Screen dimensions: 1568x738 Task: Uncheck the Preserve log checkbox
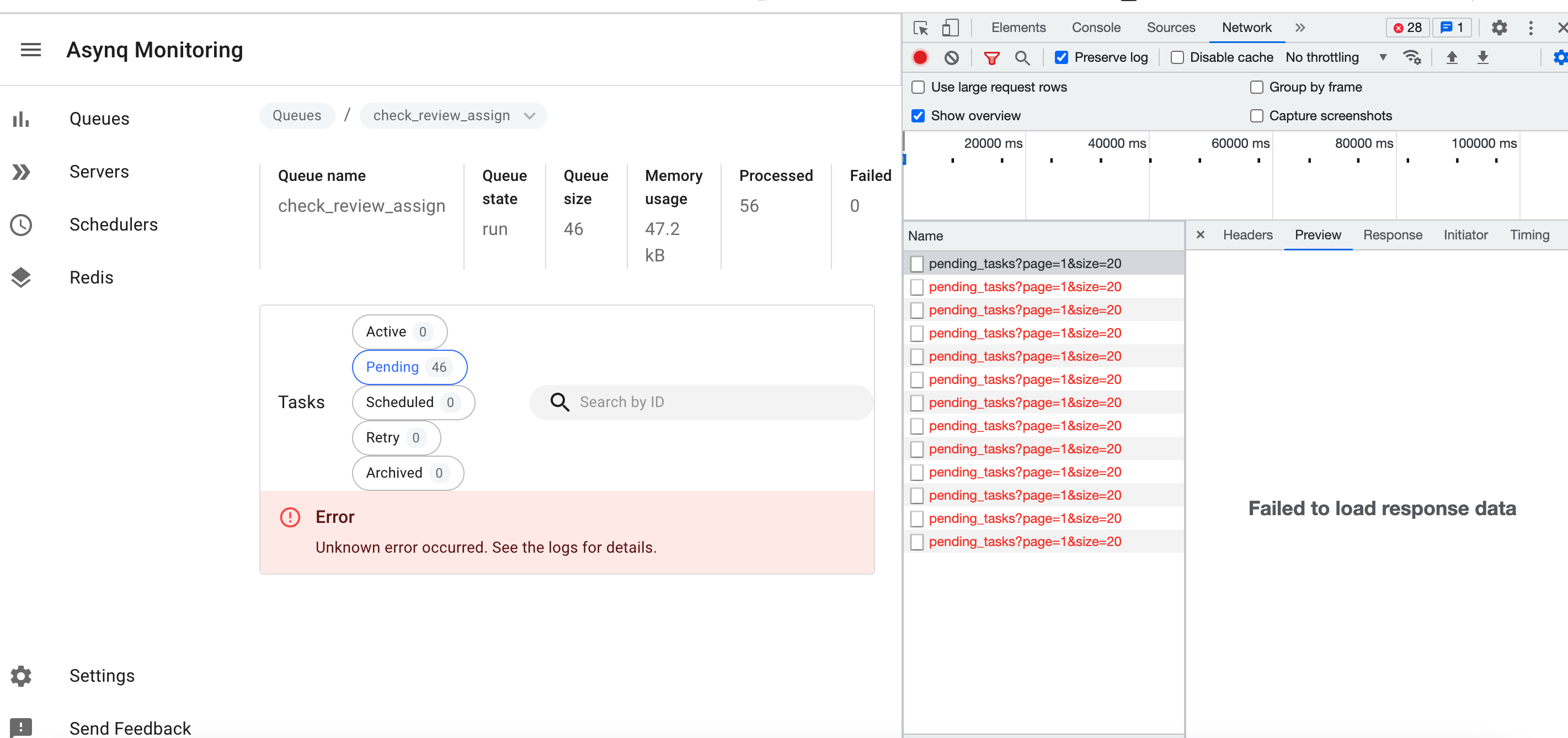coord(1061,58)
